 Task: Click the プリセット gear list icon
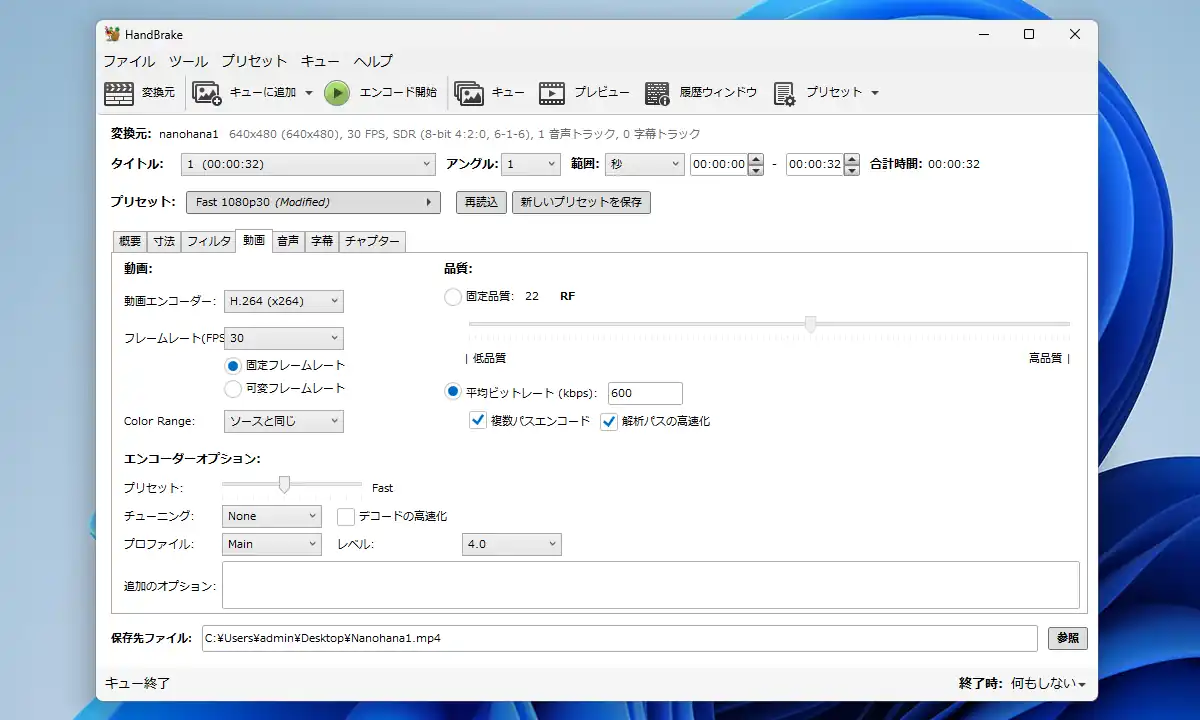click(x=784, y=93)
